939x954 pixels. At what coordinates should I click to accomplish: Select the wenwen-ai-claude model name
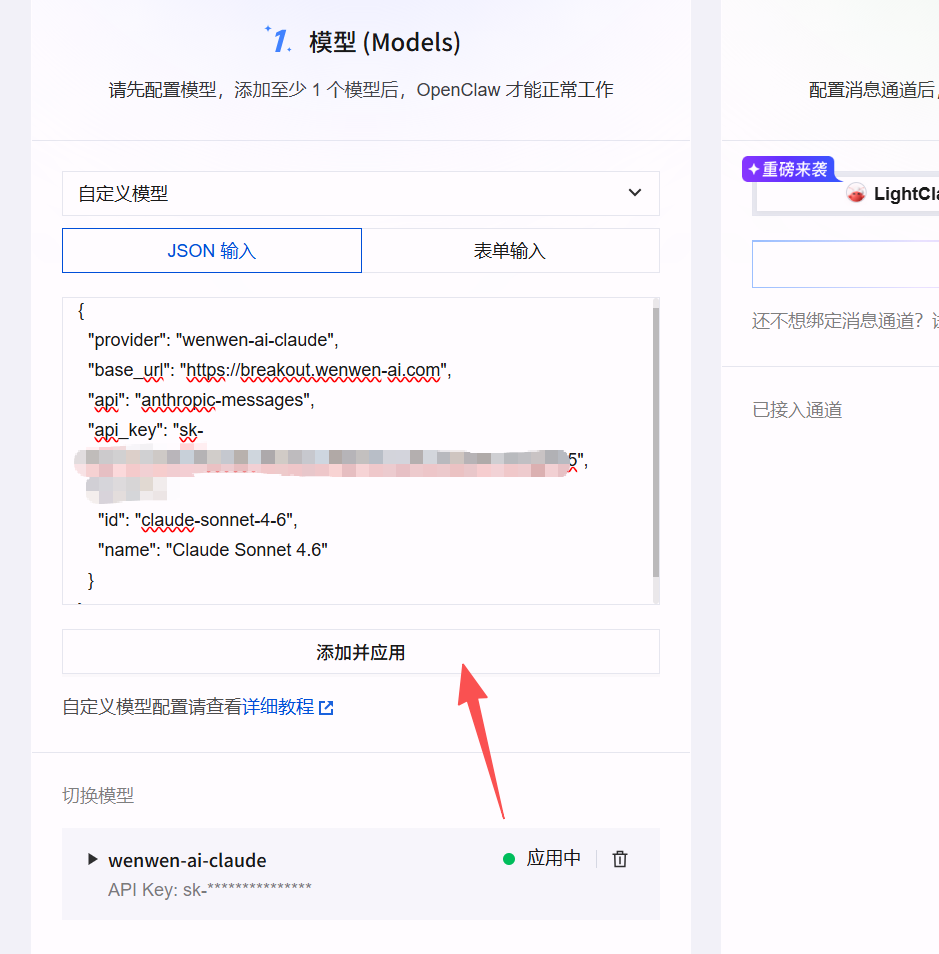click(x=187, y=860)
